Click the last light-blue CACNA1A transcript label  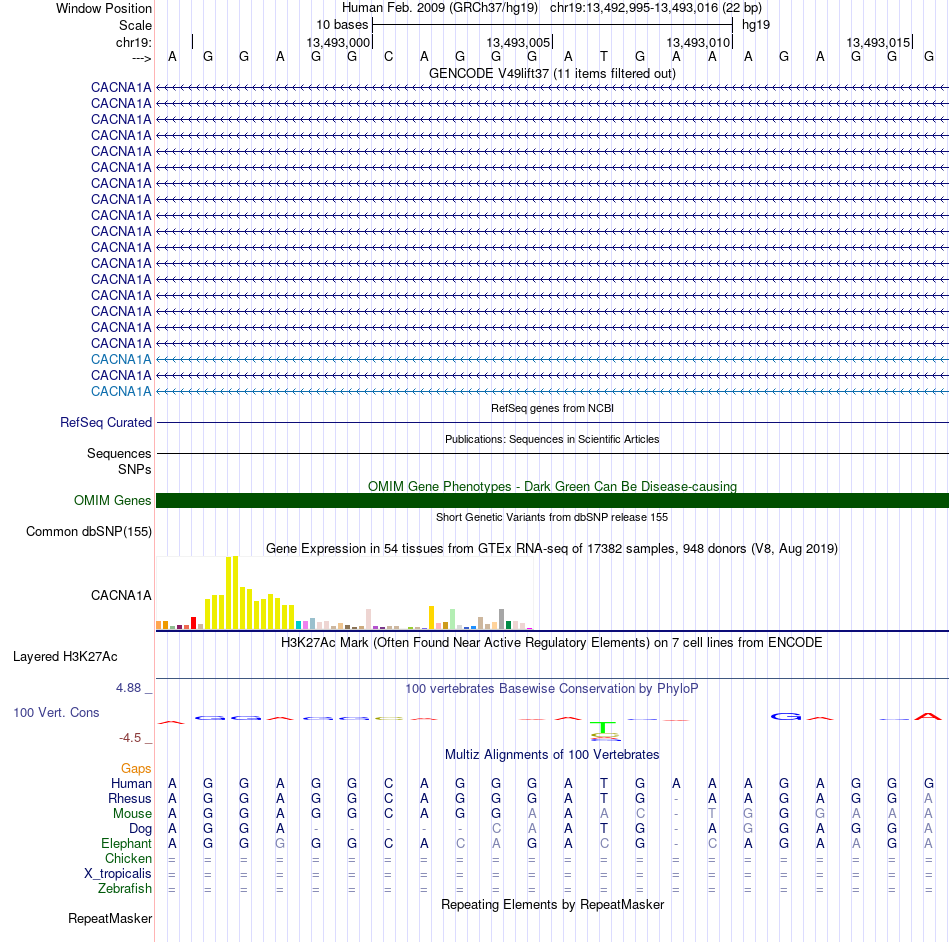click(121, 391)
